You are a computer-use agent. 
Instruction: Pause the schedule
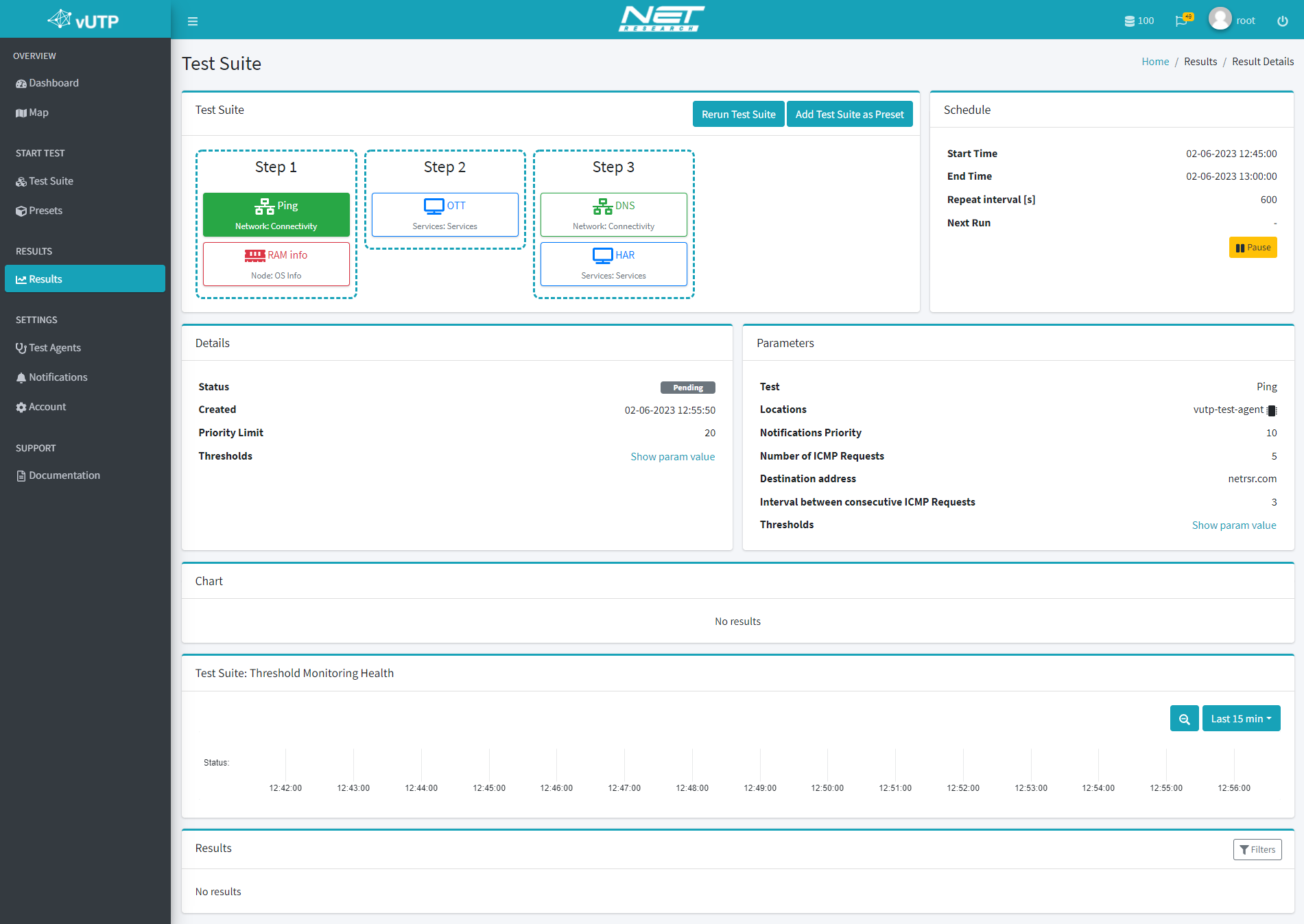pyautogui.click(x=1253, y=248)
